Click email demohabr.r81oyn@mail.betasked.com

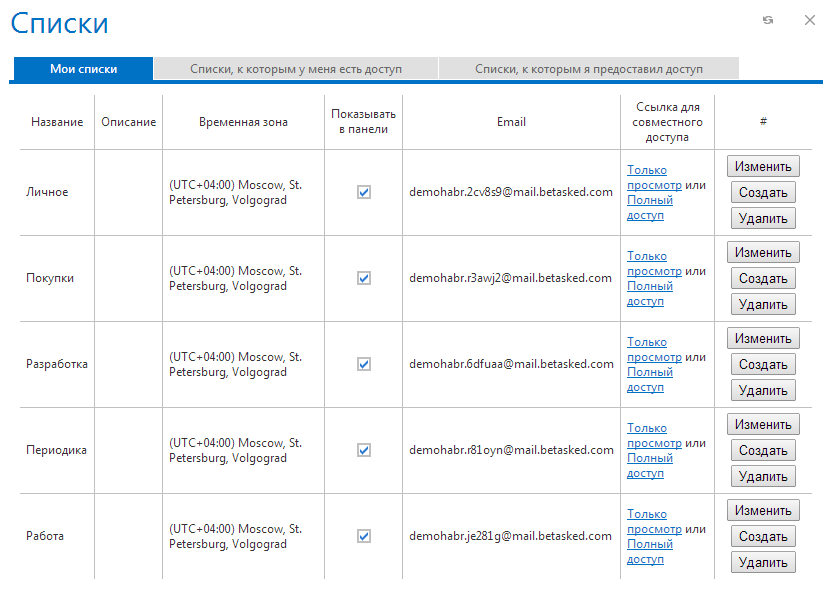511,450
